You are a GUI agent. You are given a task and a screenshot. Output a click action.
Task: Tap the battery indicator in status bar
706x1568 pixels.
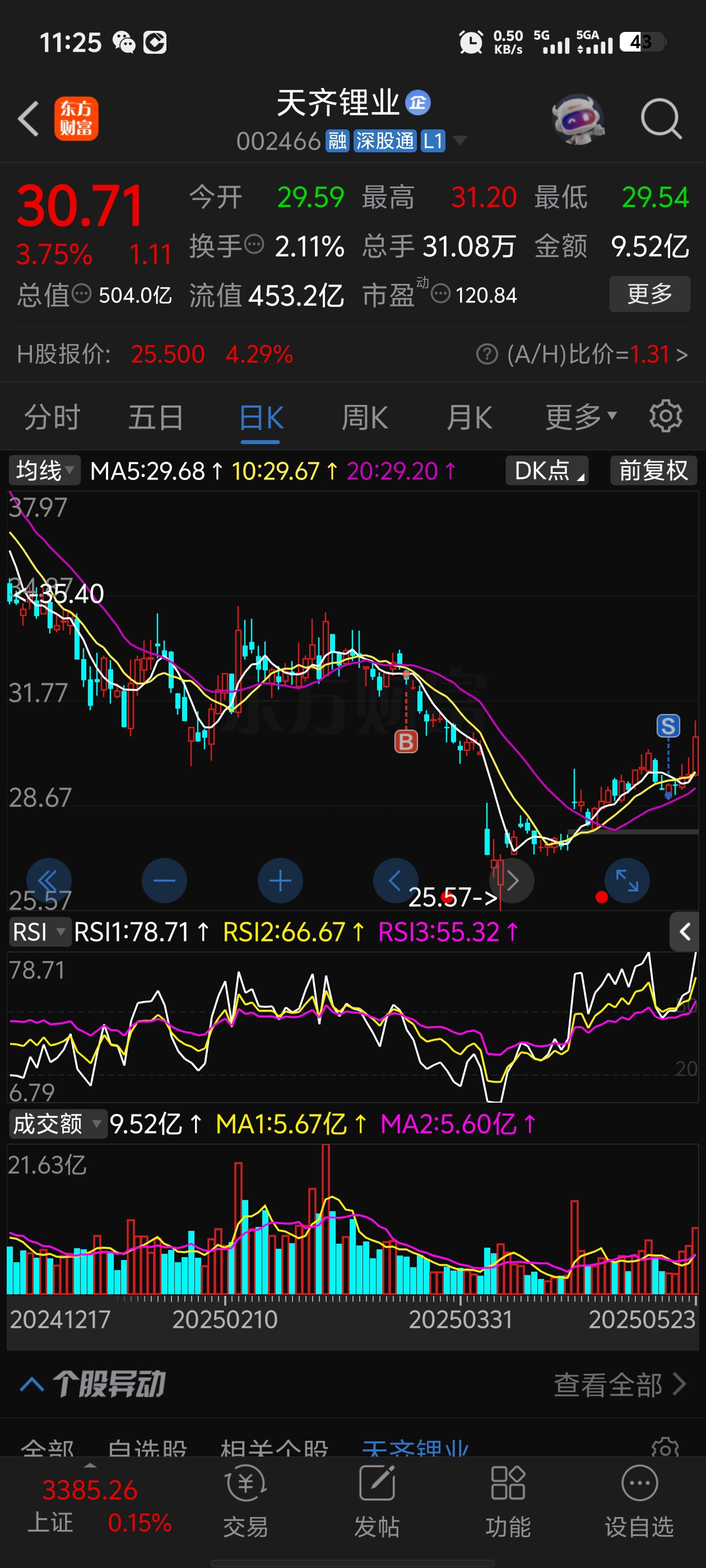pos(643,42)
